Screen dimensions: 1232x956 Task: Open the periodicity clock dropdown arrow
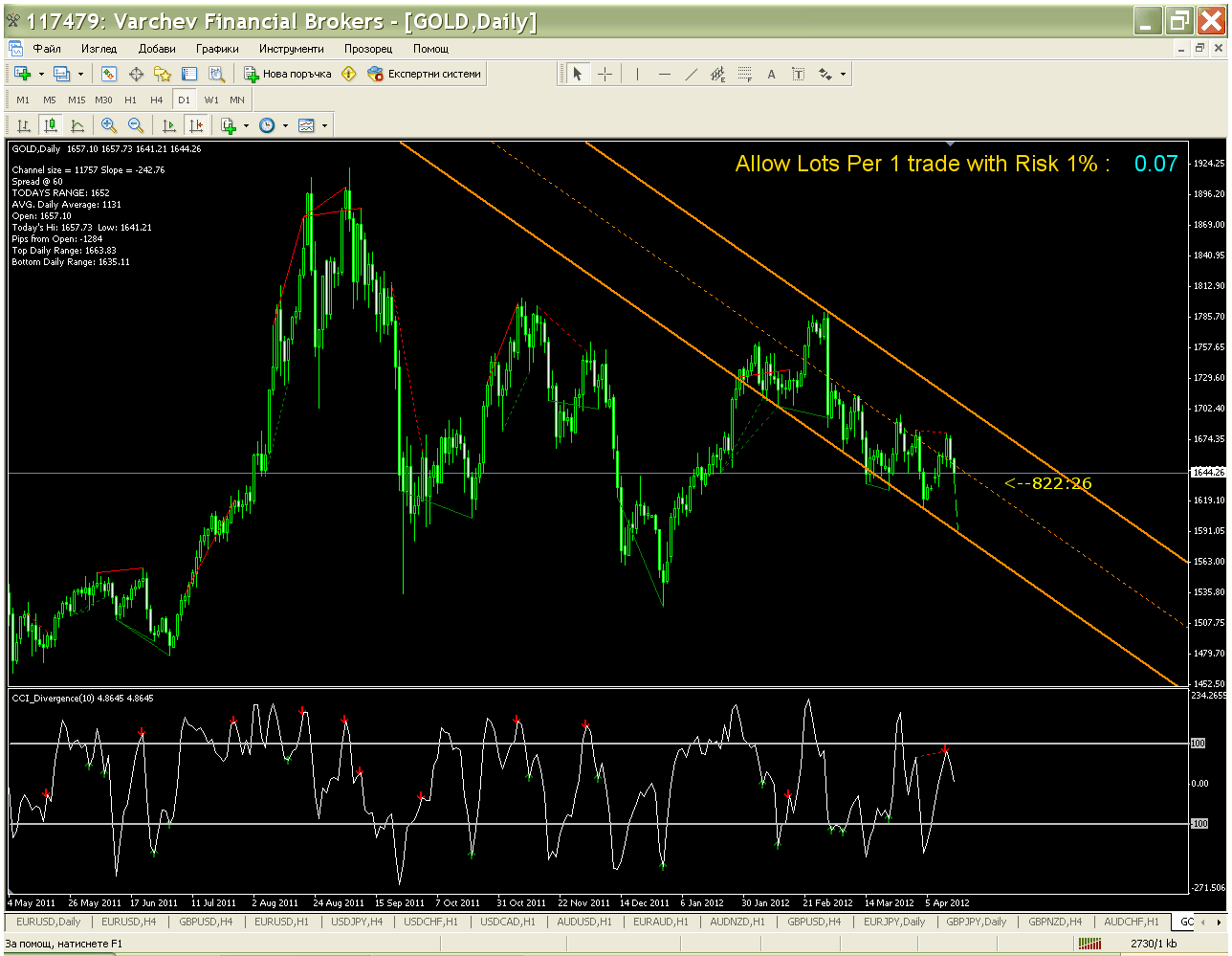point(285,125)
